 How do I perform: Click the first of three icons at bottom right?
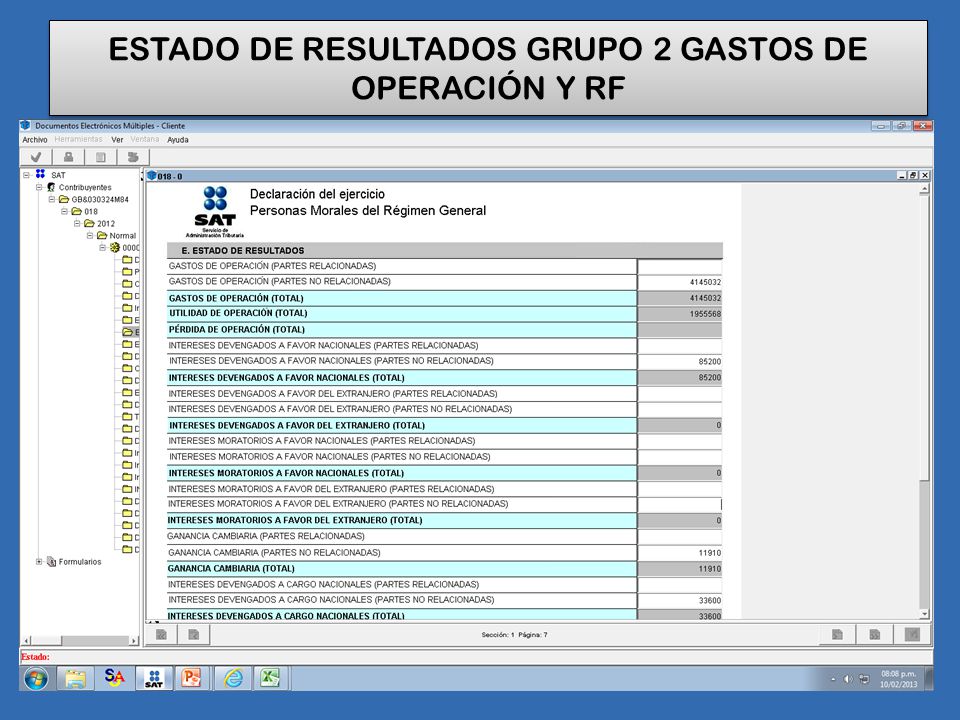(x=837, y=634)
